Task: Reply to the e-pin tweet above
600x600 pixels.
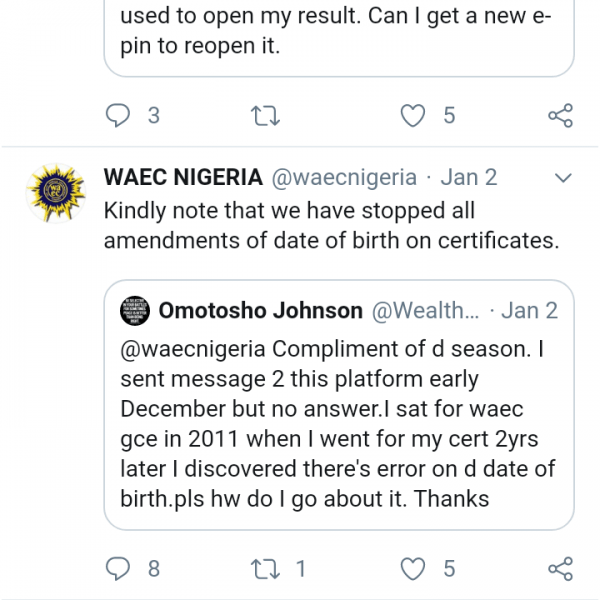Action: coord(118,116)
